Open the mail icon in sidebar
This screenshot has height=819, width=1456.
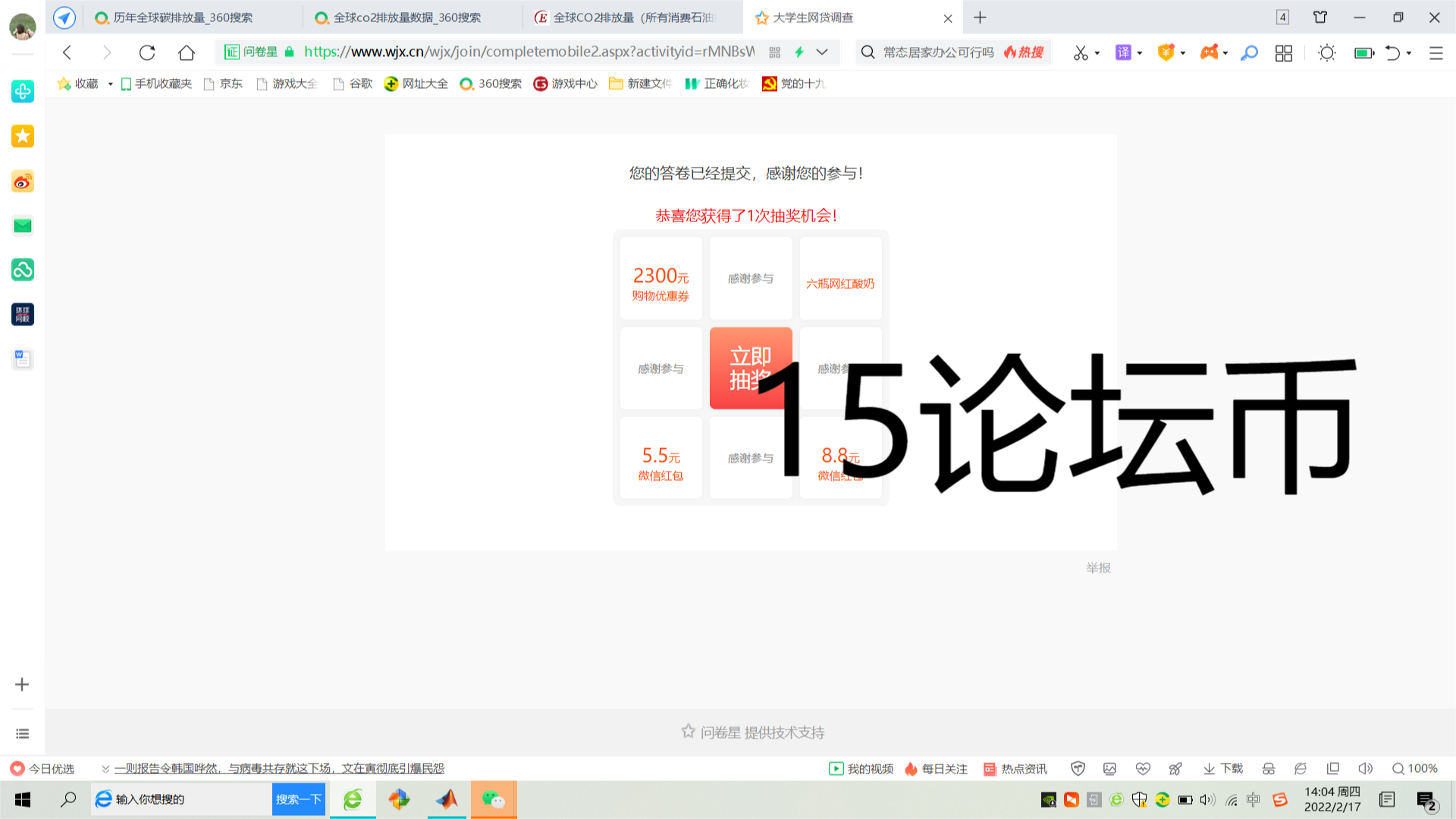point(23,225)
